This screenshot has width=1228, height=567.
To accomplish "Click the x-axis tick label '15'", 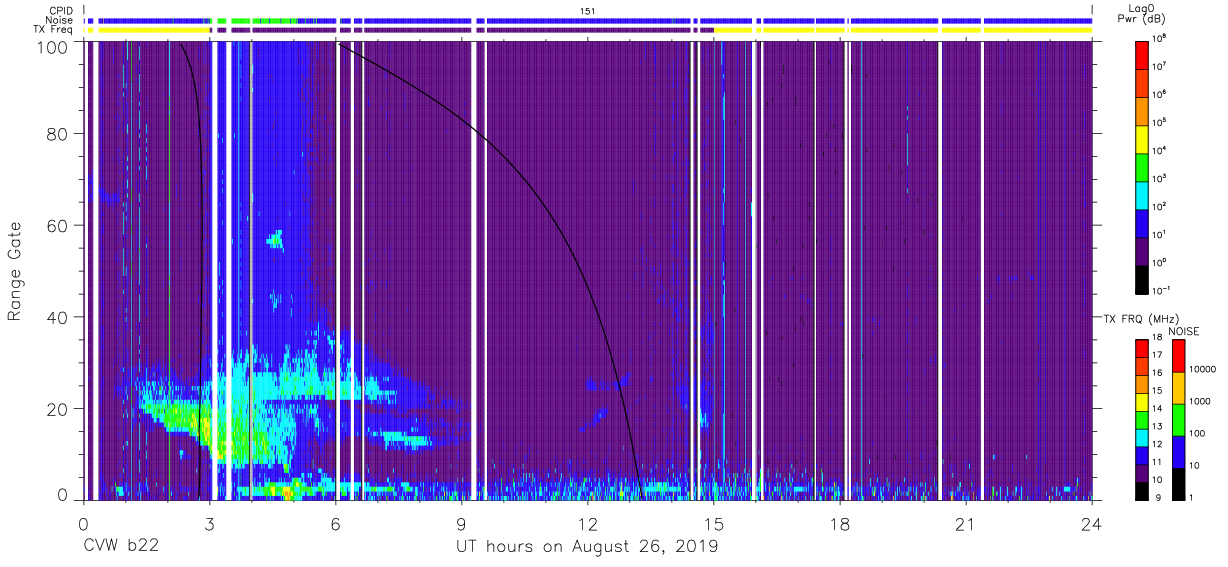I will click(x=714, y=525).
